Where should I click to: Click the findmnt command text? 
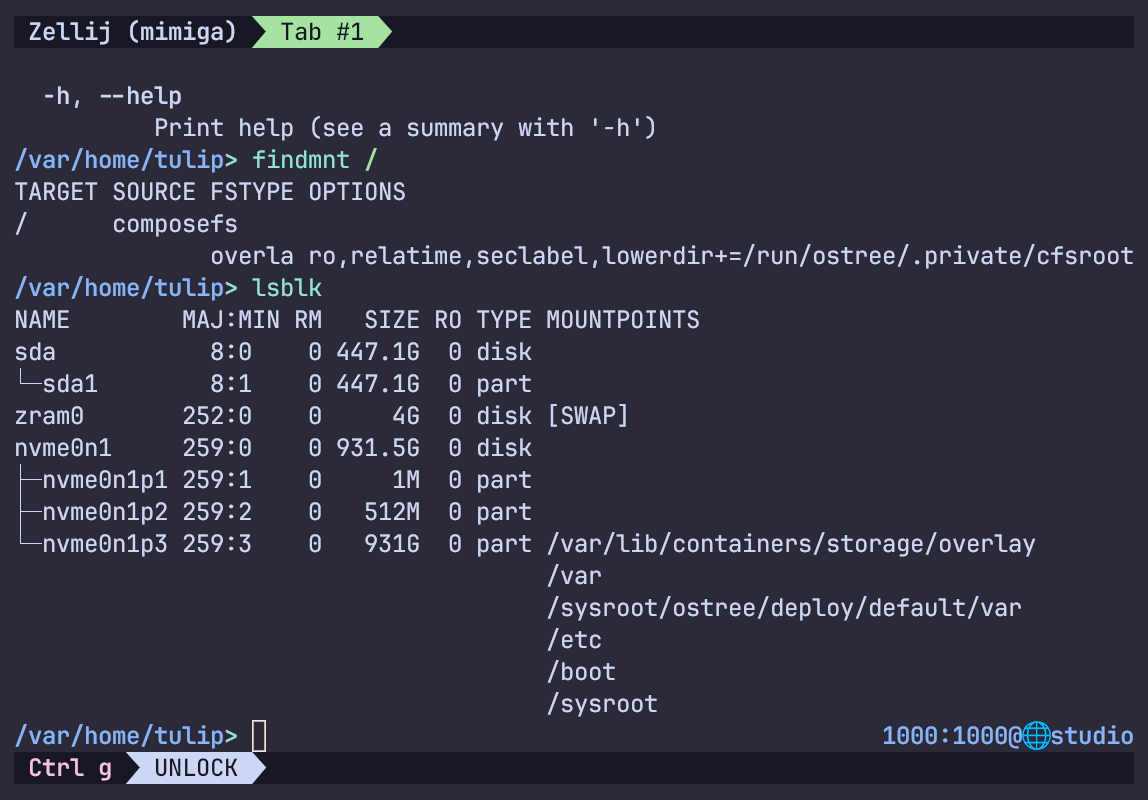tap(301, 160)
